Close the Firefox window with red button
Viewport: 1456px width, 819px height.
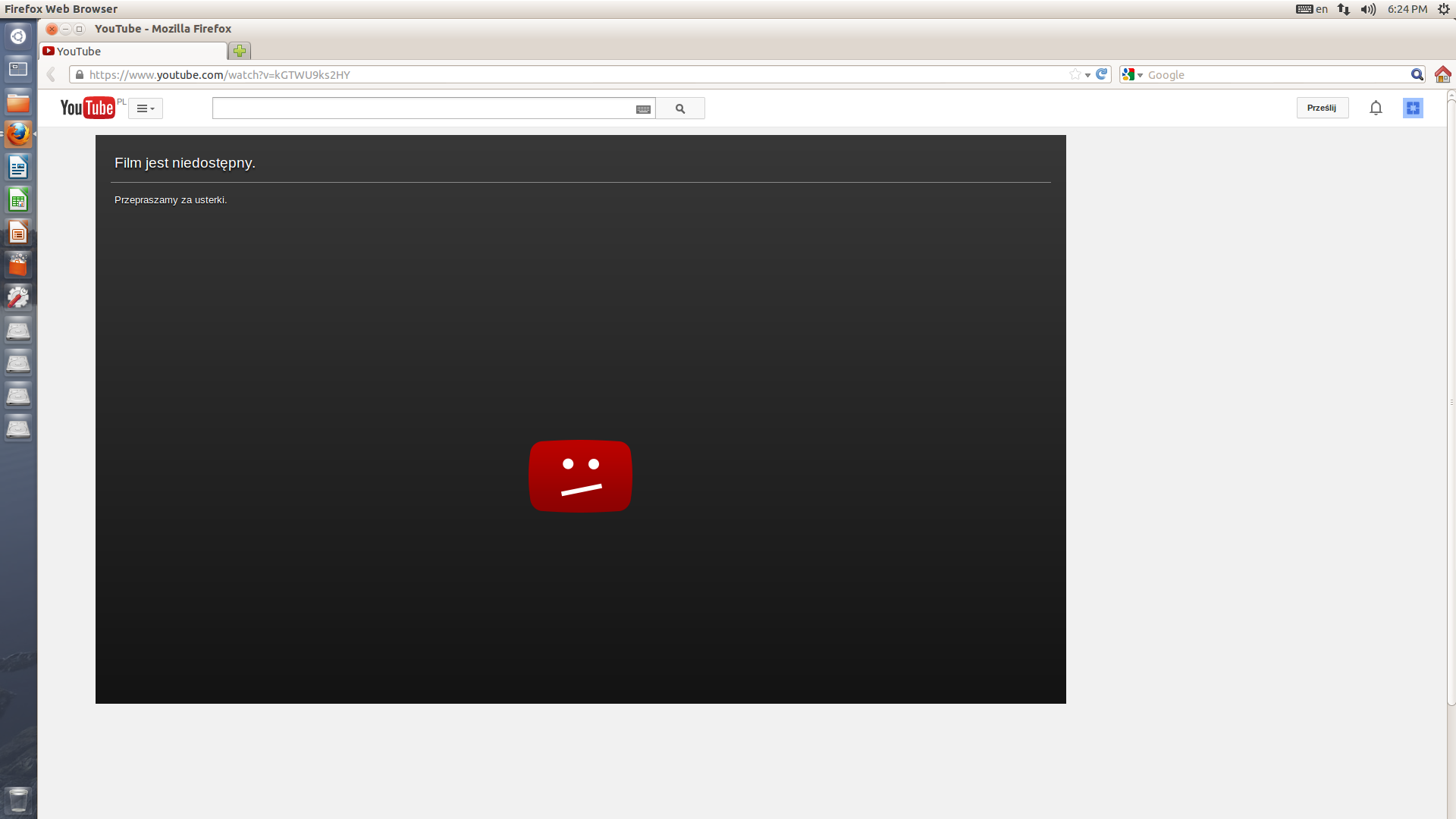click(52, 29)
